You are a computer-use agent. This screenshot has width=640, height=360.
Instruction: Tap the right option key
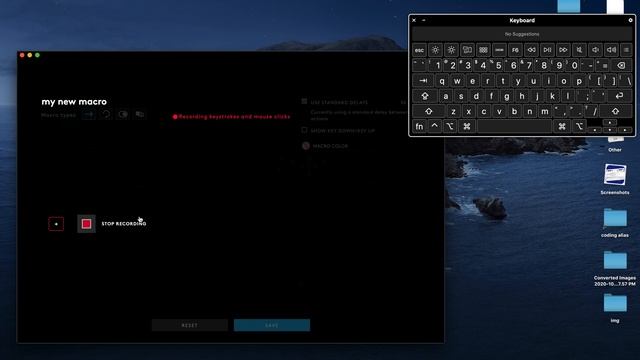579,127
